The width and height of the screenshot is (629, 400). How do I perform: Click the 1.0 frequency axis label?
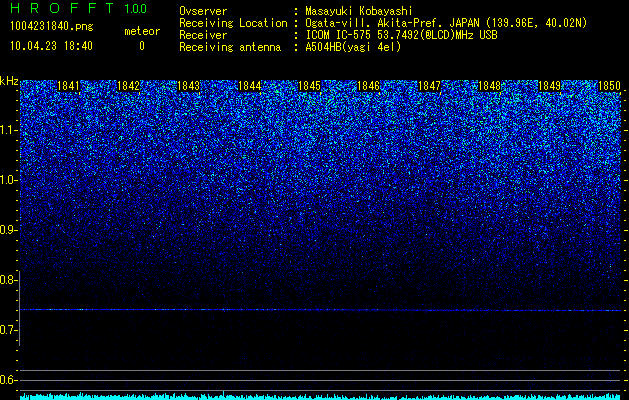(9, 180)
